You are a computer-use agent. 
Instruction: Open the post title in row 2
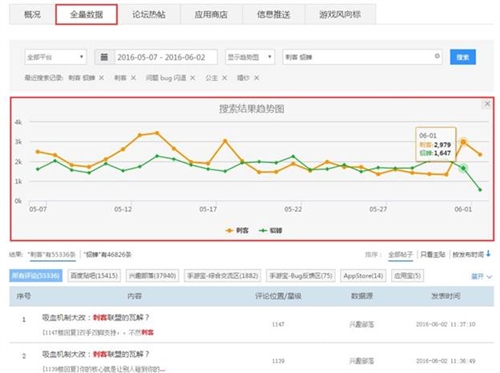(96, 354)
